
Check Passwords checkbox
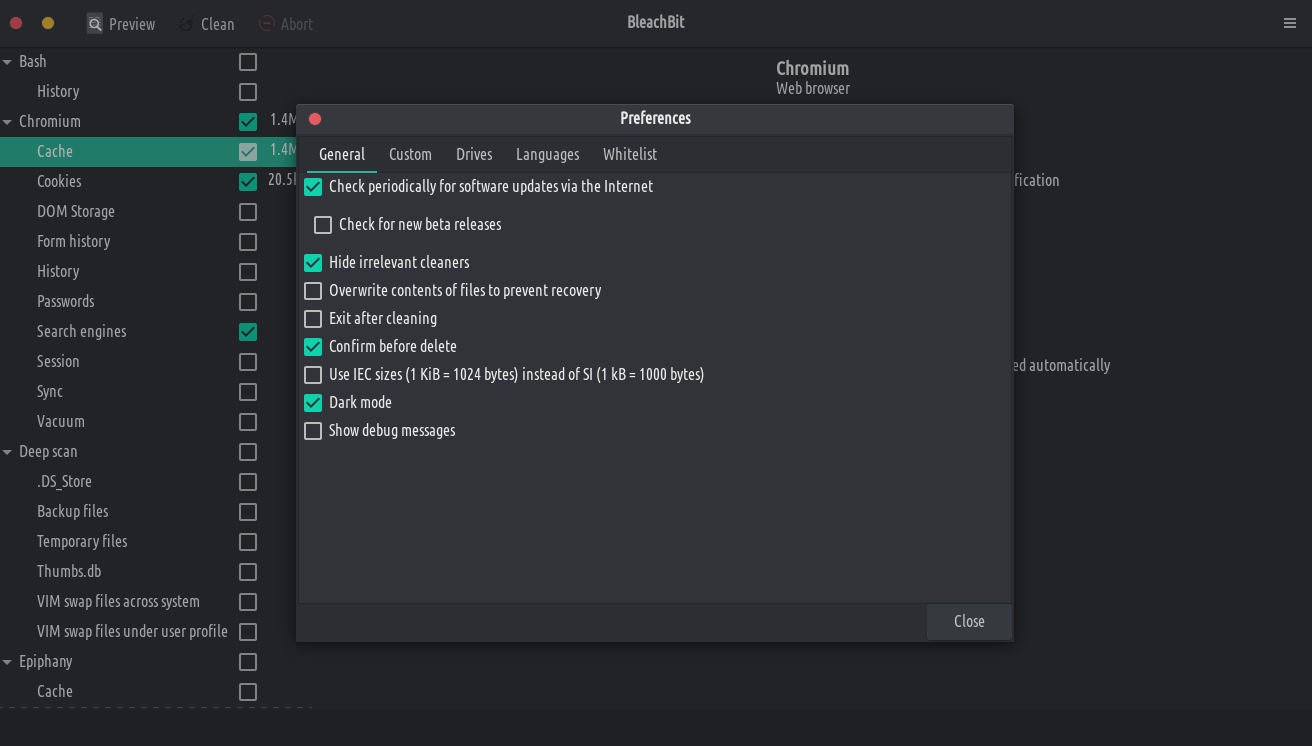point(248,302)
